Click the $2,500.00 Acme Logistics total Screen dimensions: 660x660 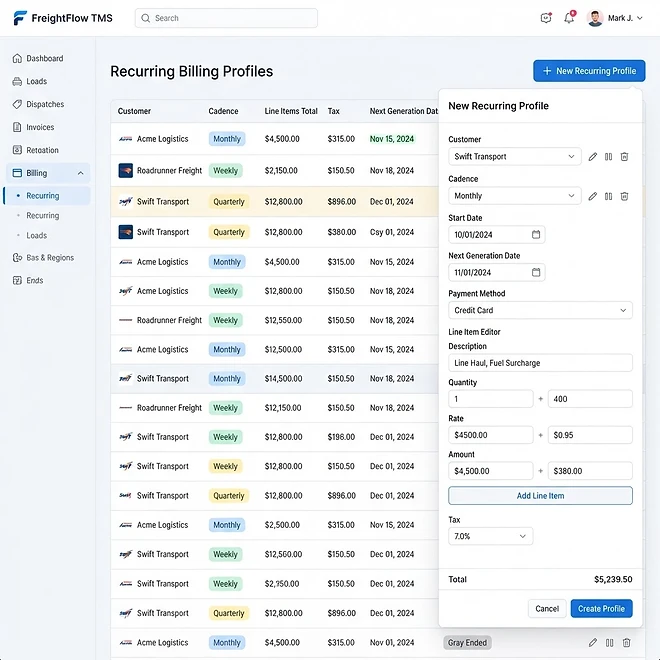click(x=282, y=525)
